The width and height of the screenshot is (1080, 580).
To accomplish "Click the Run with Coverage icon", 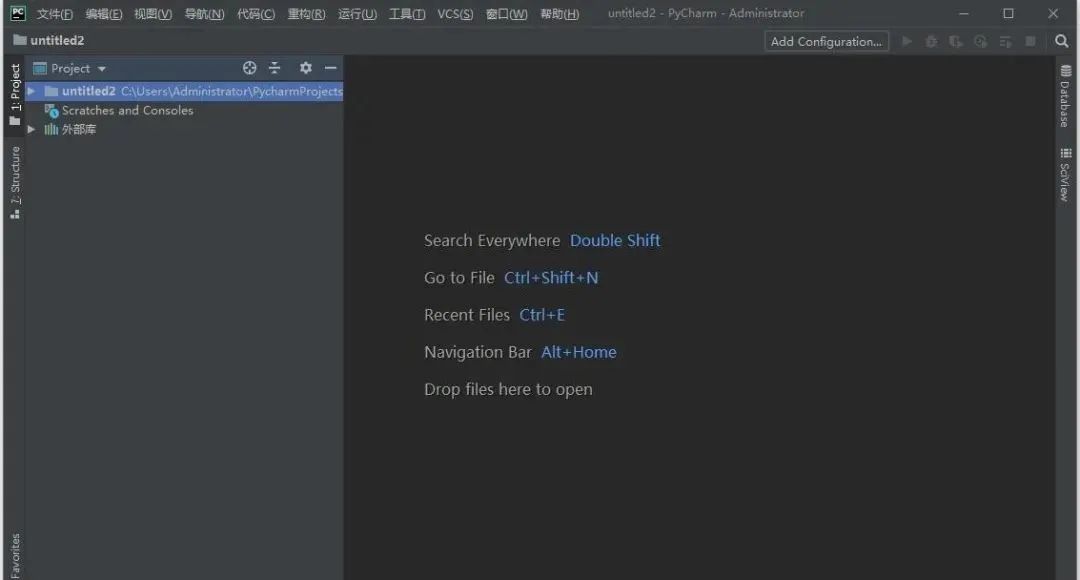I will click(955, 41).
